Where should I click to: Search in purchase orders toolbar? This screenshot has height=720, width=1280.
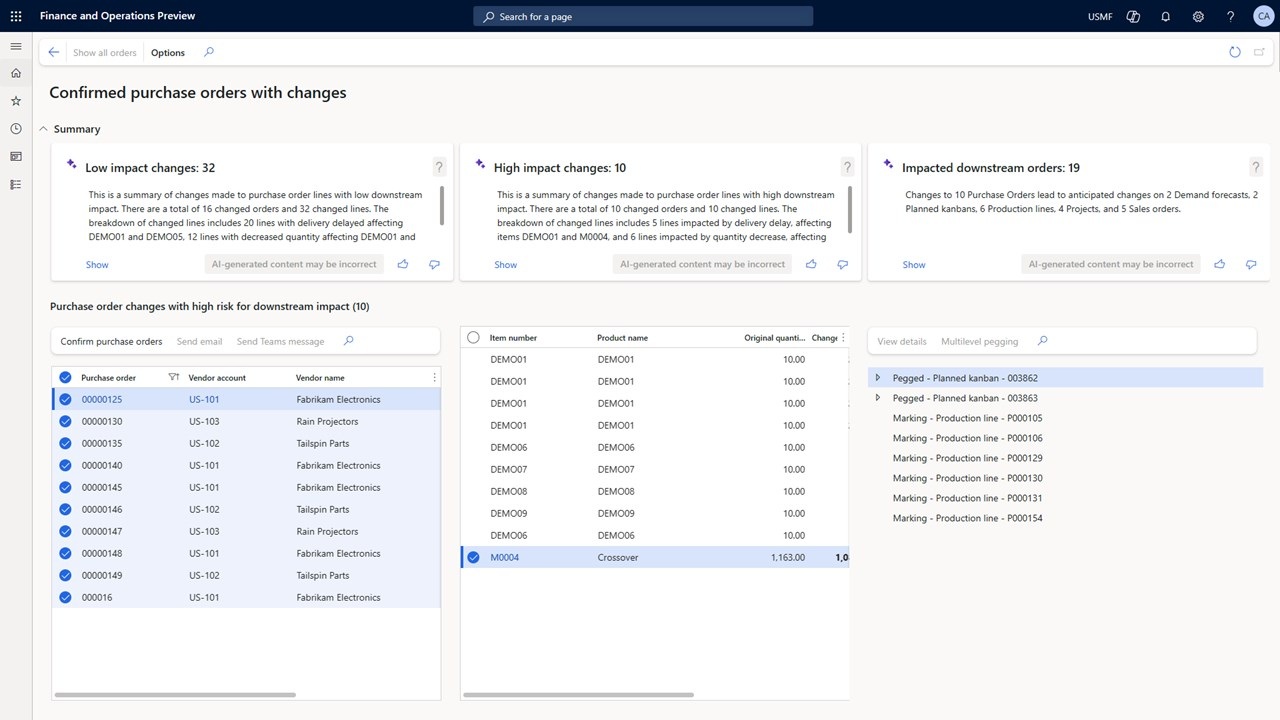(349, 341)
